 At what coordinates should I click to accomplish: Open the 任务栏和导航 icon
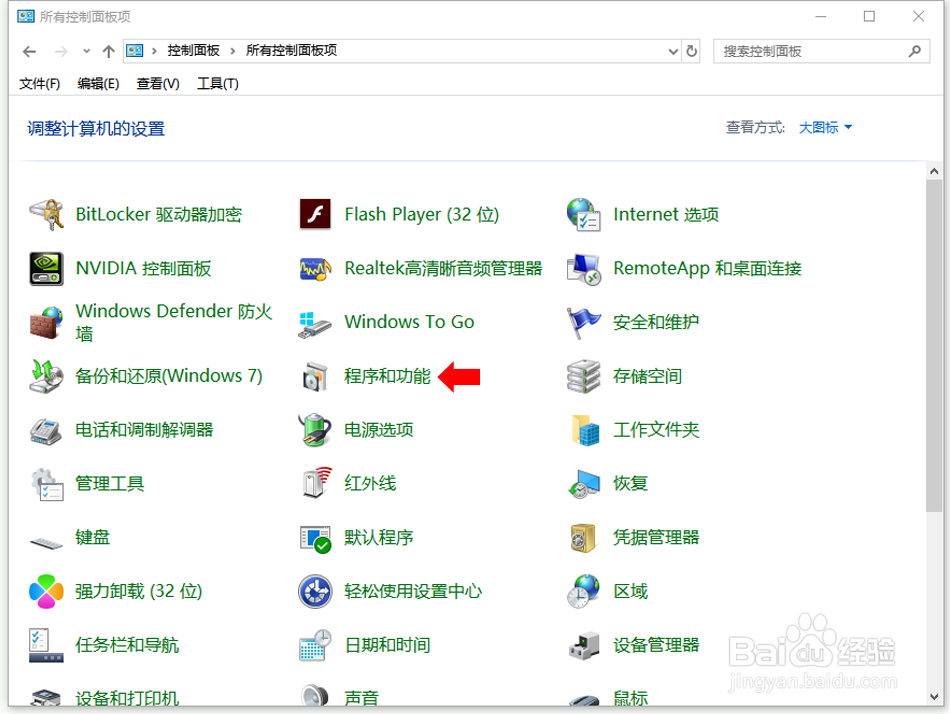click(x=46, y=646)
